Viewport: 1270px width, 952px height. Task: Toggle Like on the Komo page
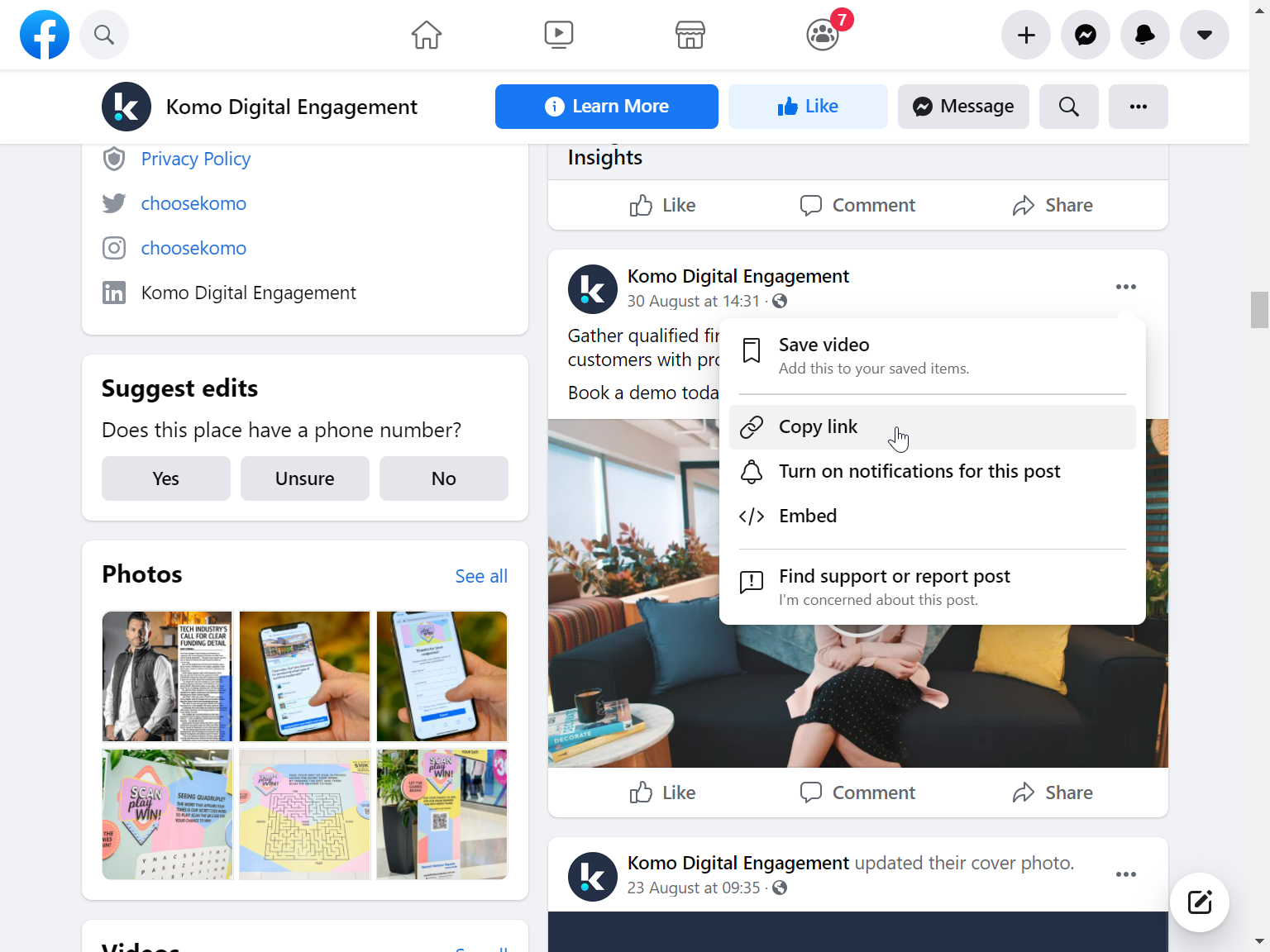click(807, 107)
